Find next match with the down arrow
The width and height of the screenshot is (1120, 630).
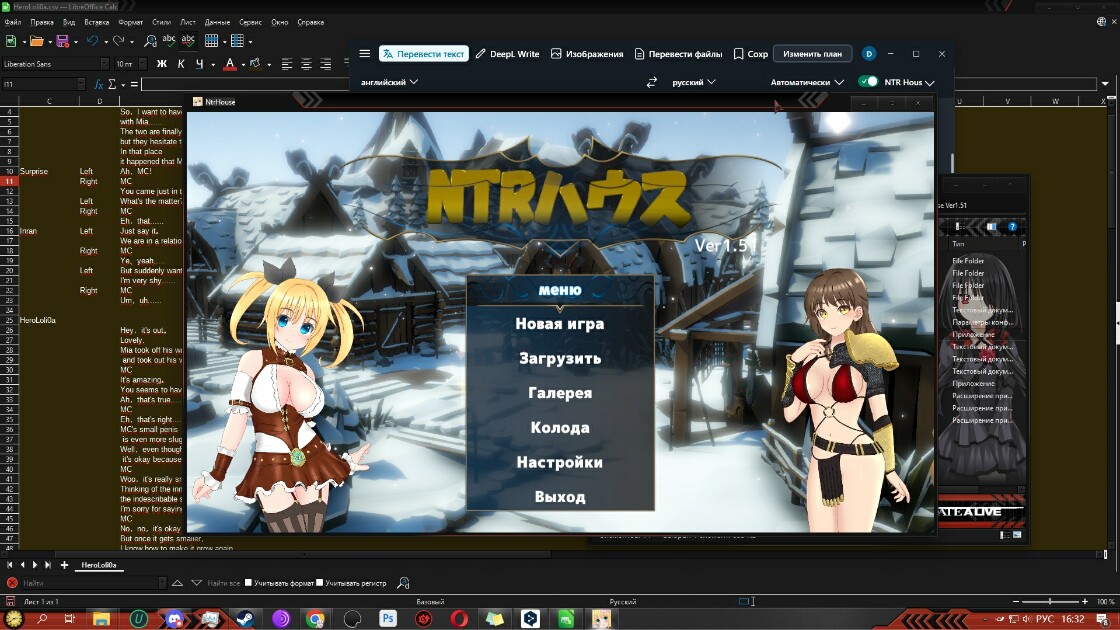pos(196,583)
